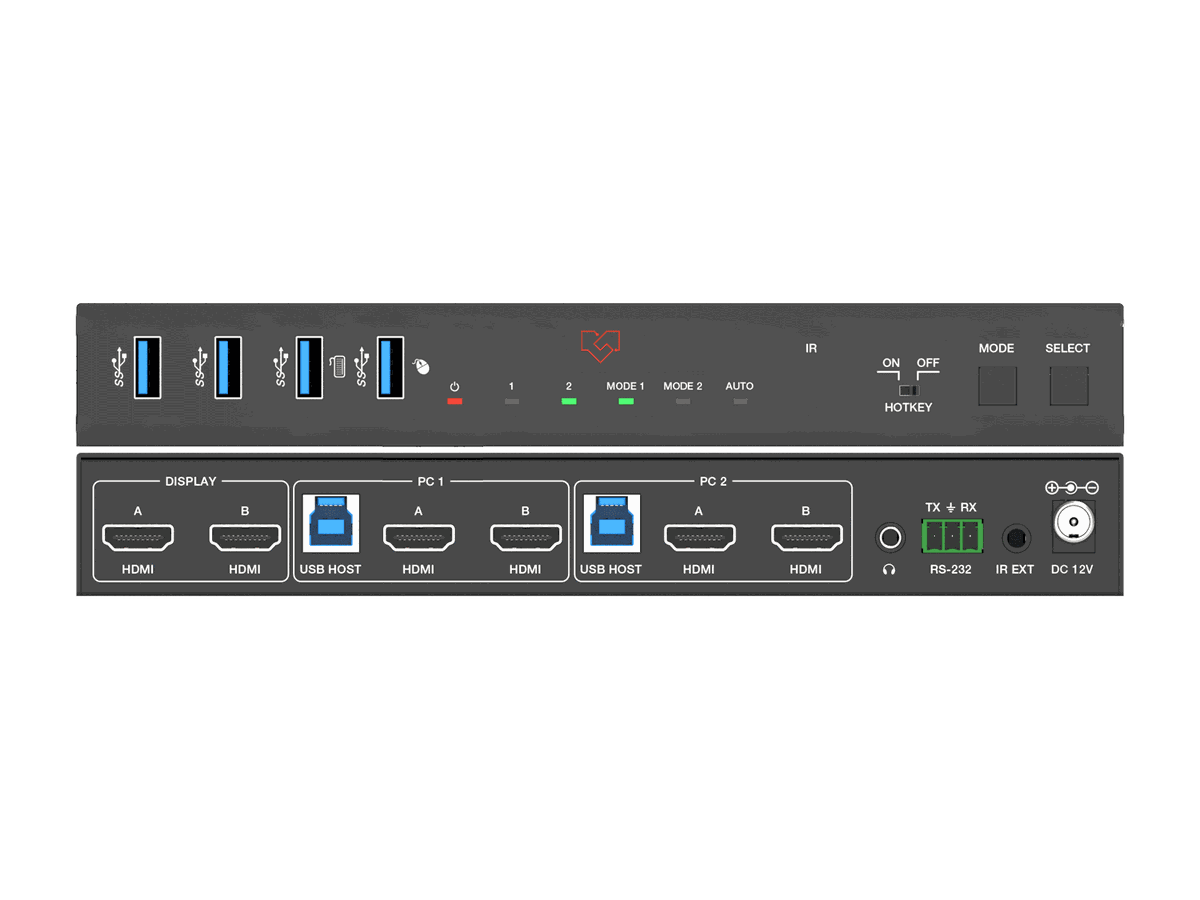The image size is (1200, 900).
Task: Click the OFF label of hotkey switch
Action: pyautogui.click(x=928, y=363)
